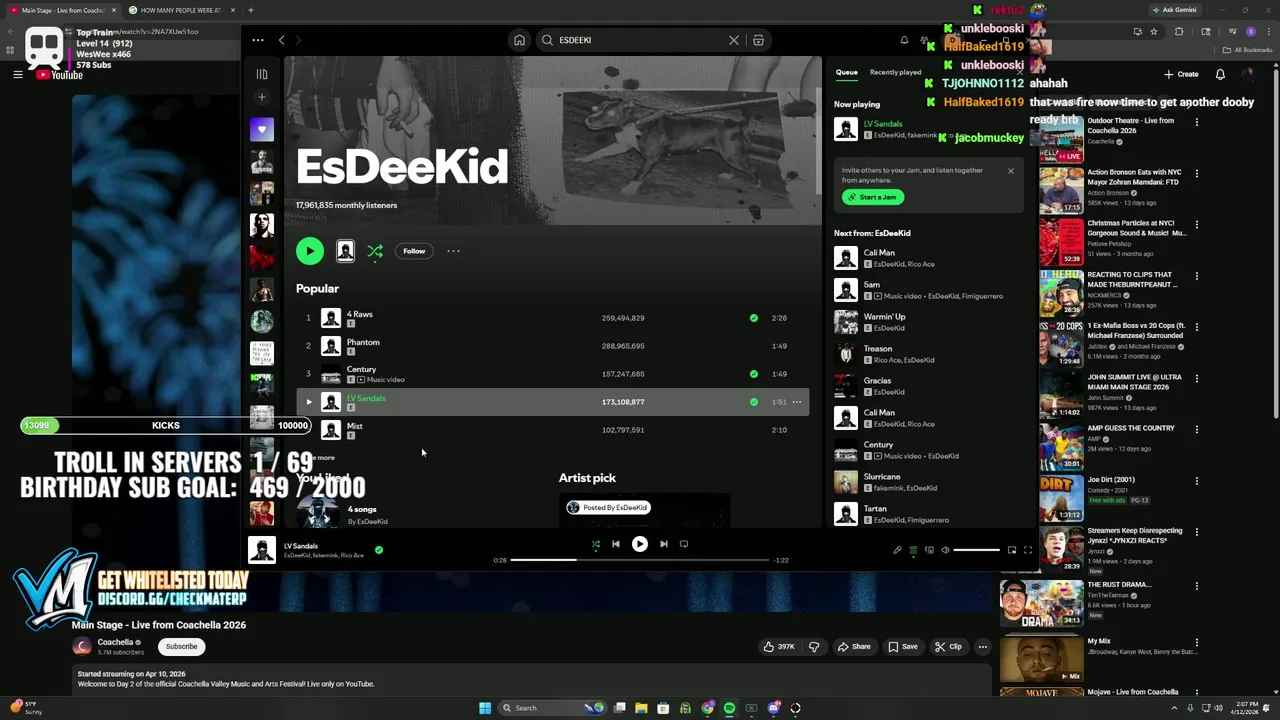This screenshot has height=720, width=1280.
Task: Open Windows Start menu
Action: [485, 708]
